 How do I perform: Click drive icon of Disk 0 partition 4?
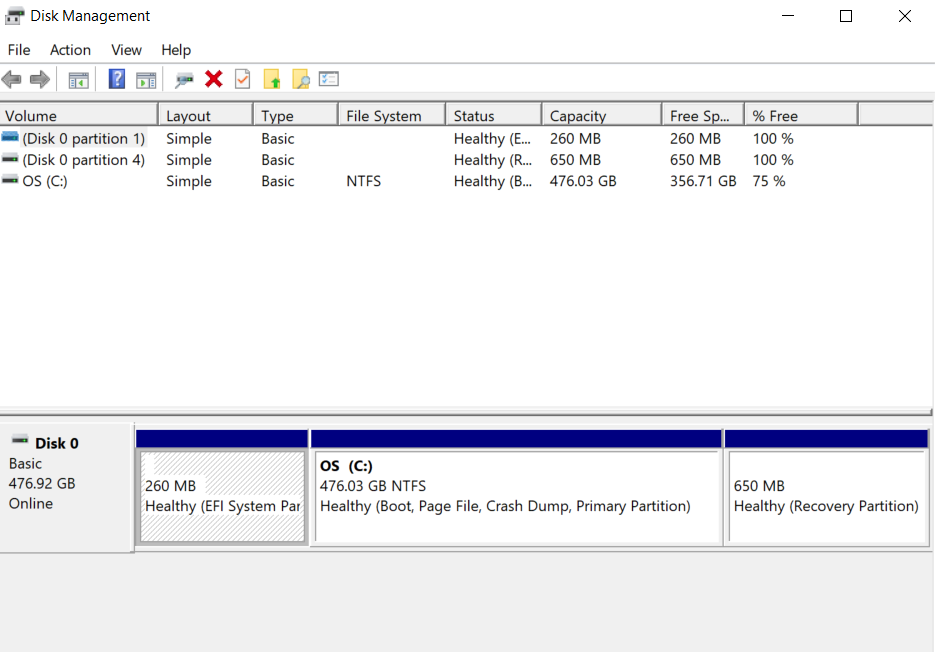tap(10, 159)
